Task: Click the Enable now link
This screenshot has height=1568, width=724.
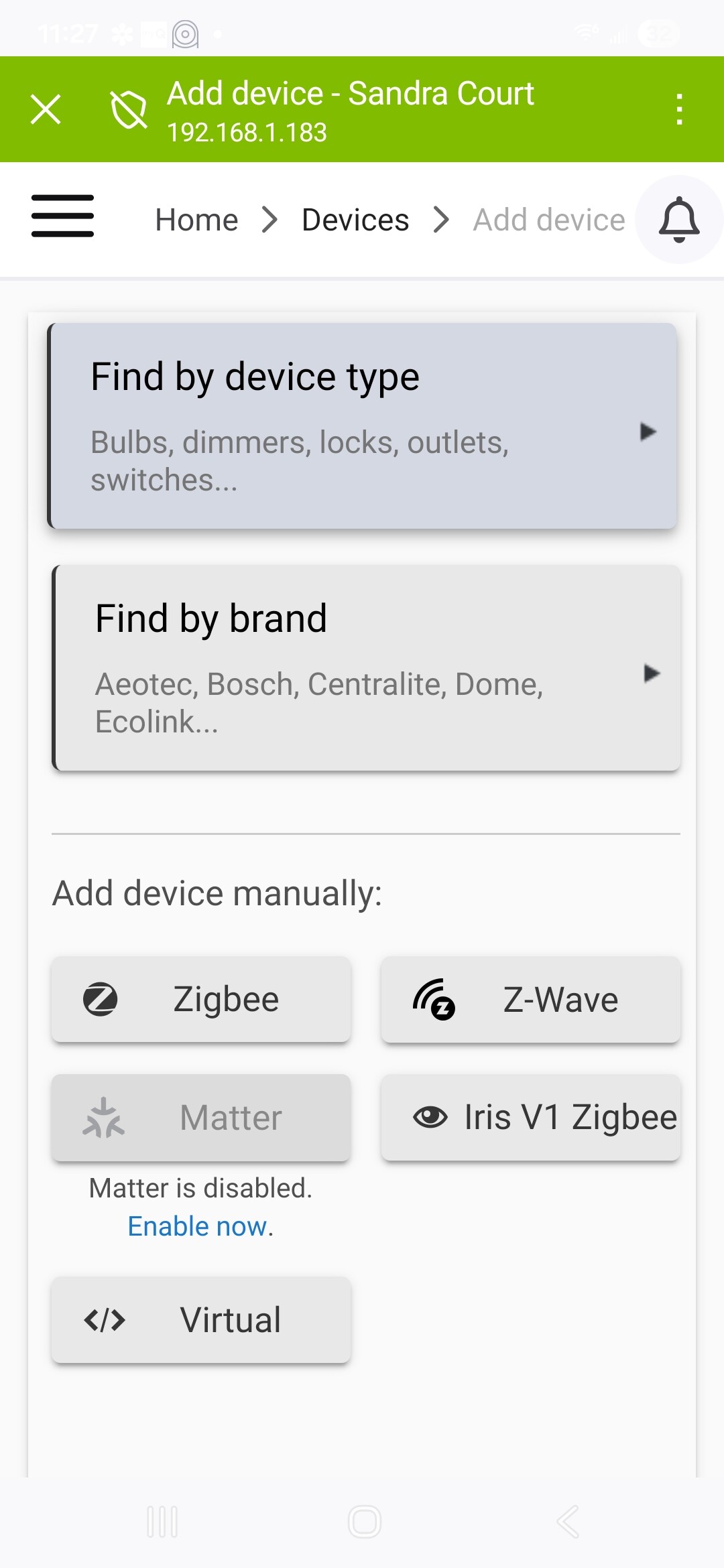Action: coord(198,1226)
